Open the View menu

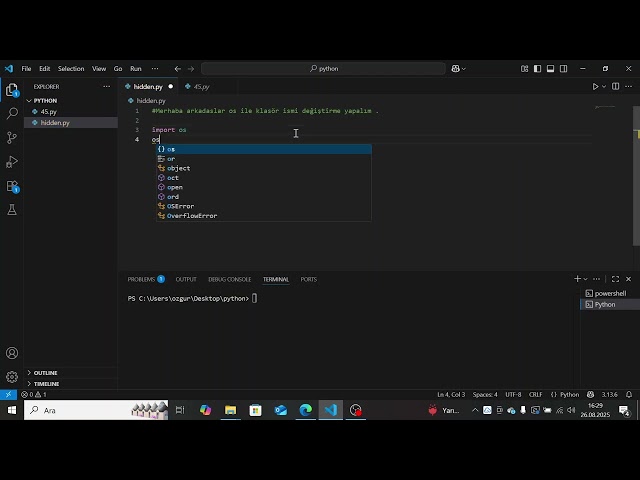pyautogui.click(x=99, y=69)
